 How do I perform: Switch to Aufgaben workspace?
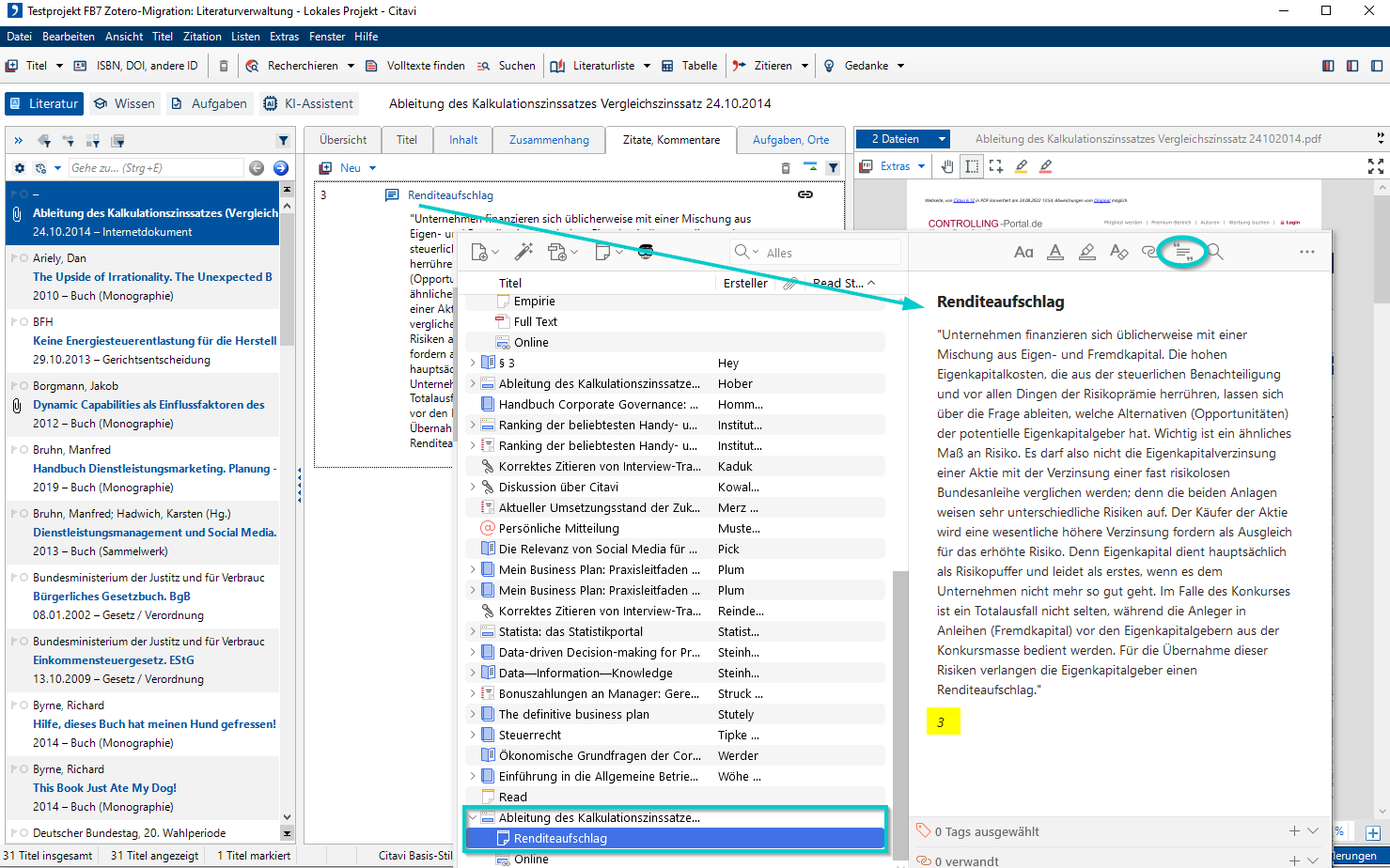(x=209, y=103)
